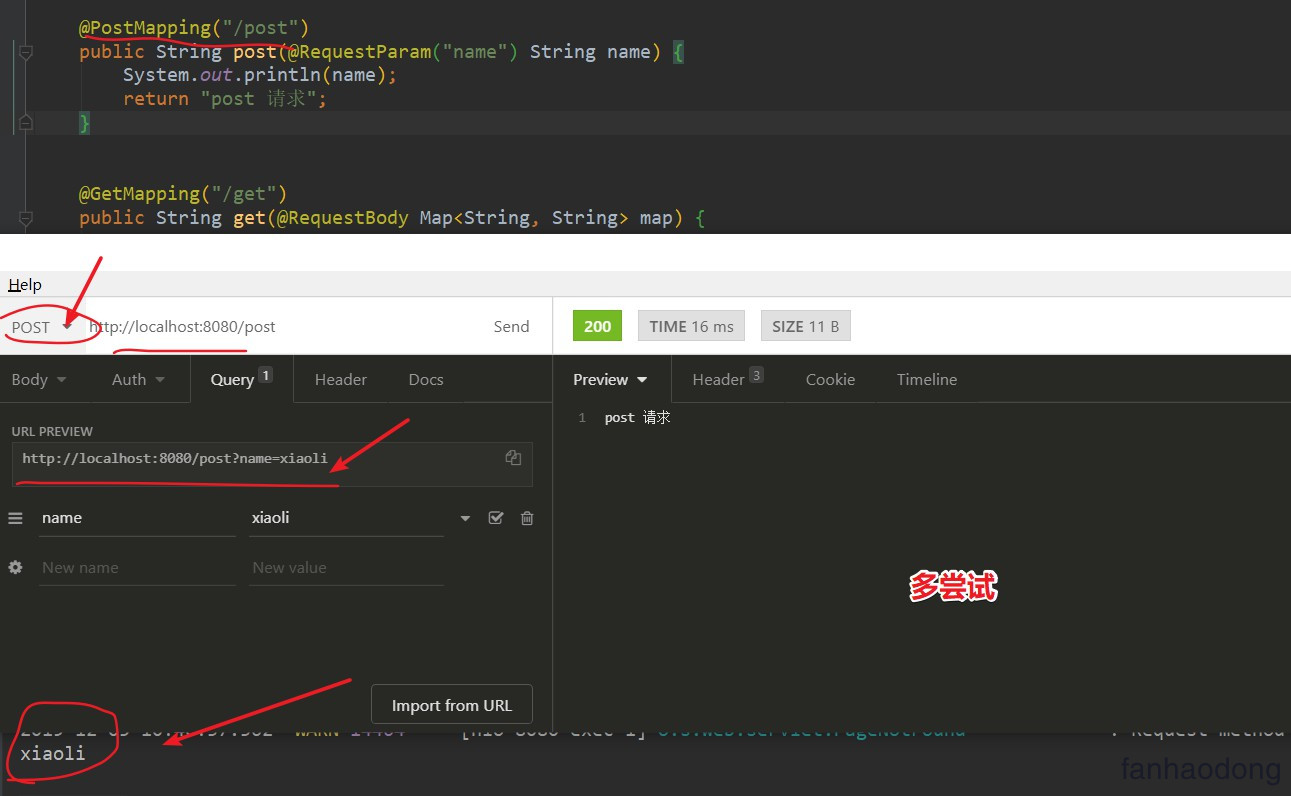1291x796 pixels.
Task: Click the New name placeholder field
Action: (x=138, y=567)
